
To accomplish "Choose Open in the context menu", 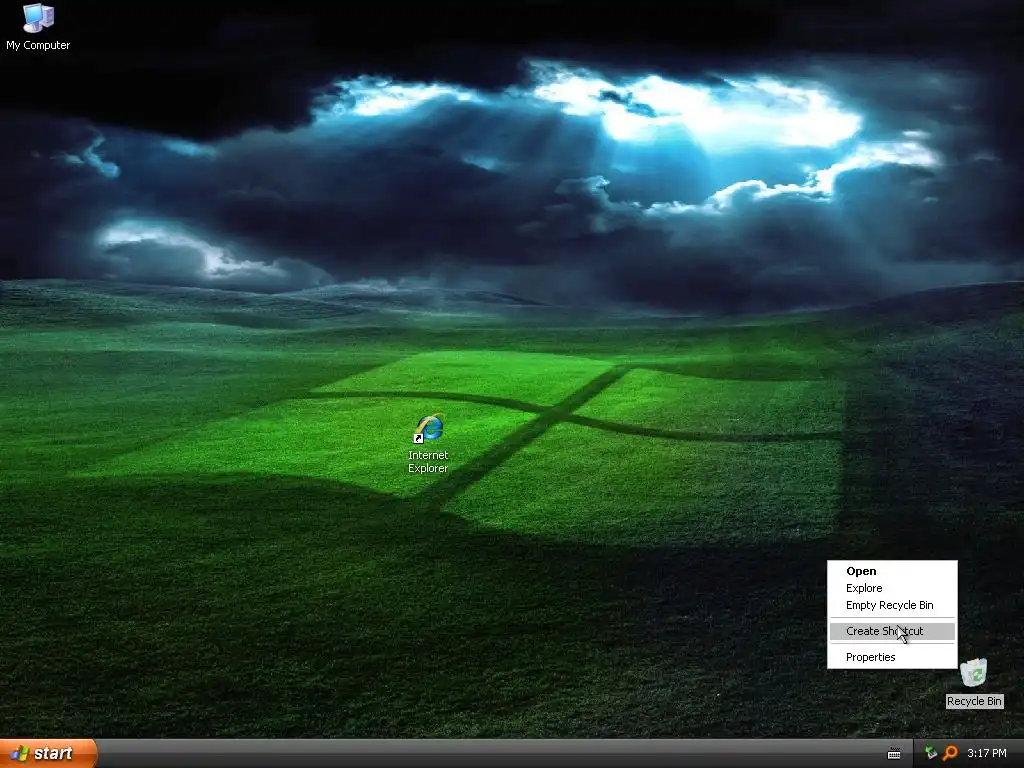I will [x=892, y=571].
